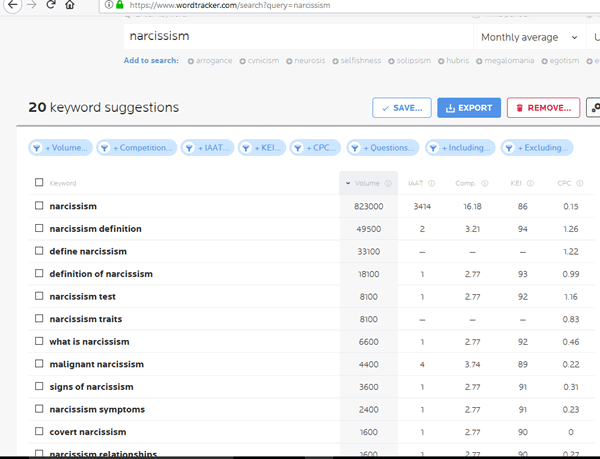Check the 'narcissism traits' row
Screen dimensions: 600x459
(x=39, y=318)
